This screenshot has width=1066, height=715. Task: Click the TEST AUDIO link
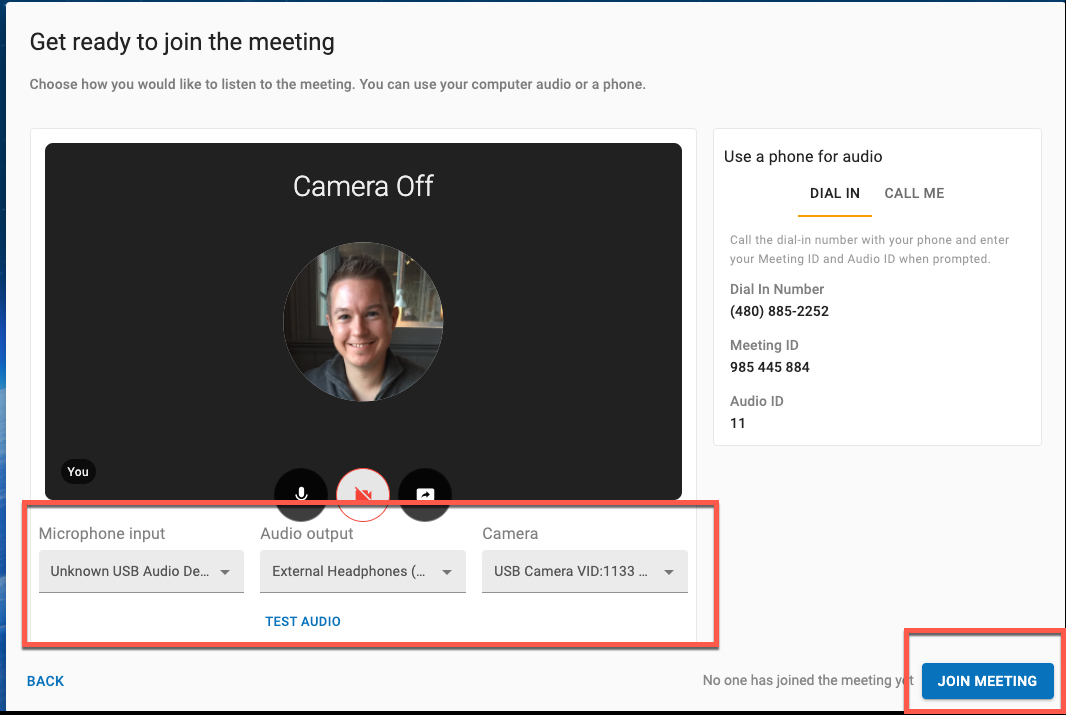(x=303, y=621)
